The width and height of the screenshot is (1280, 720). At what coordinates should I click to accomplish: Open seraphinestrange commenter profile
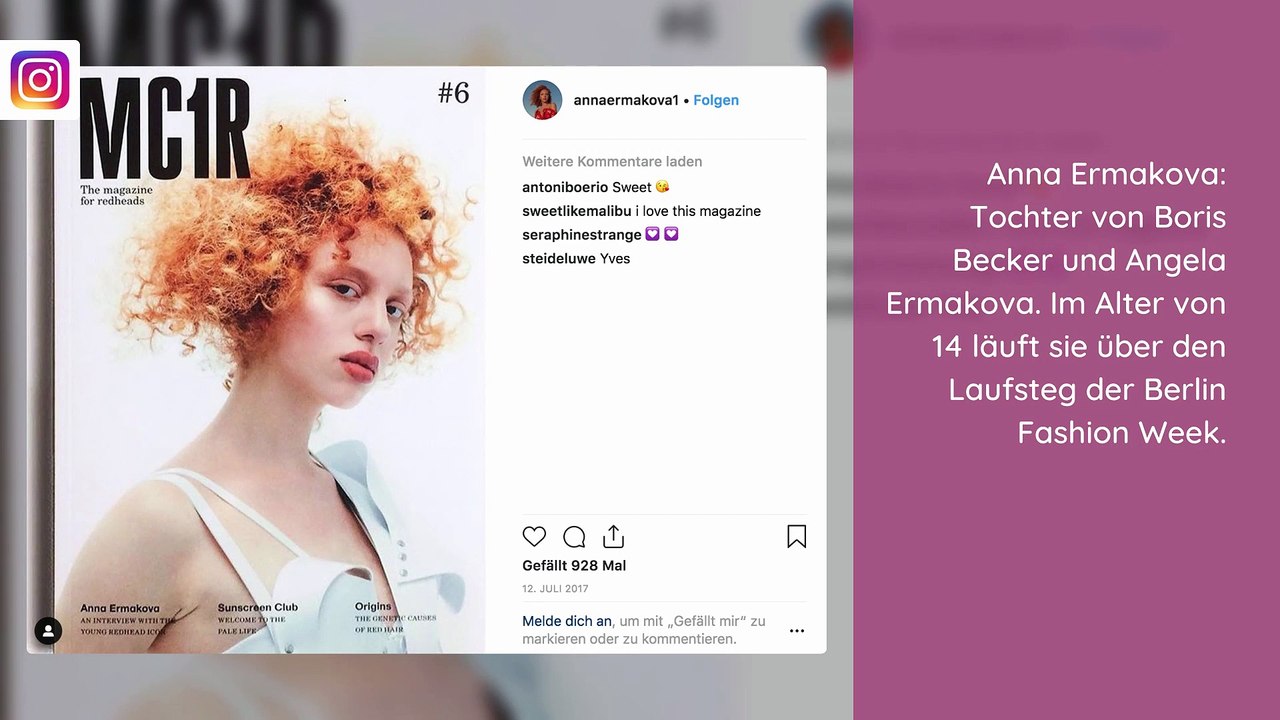click(582, 235)
